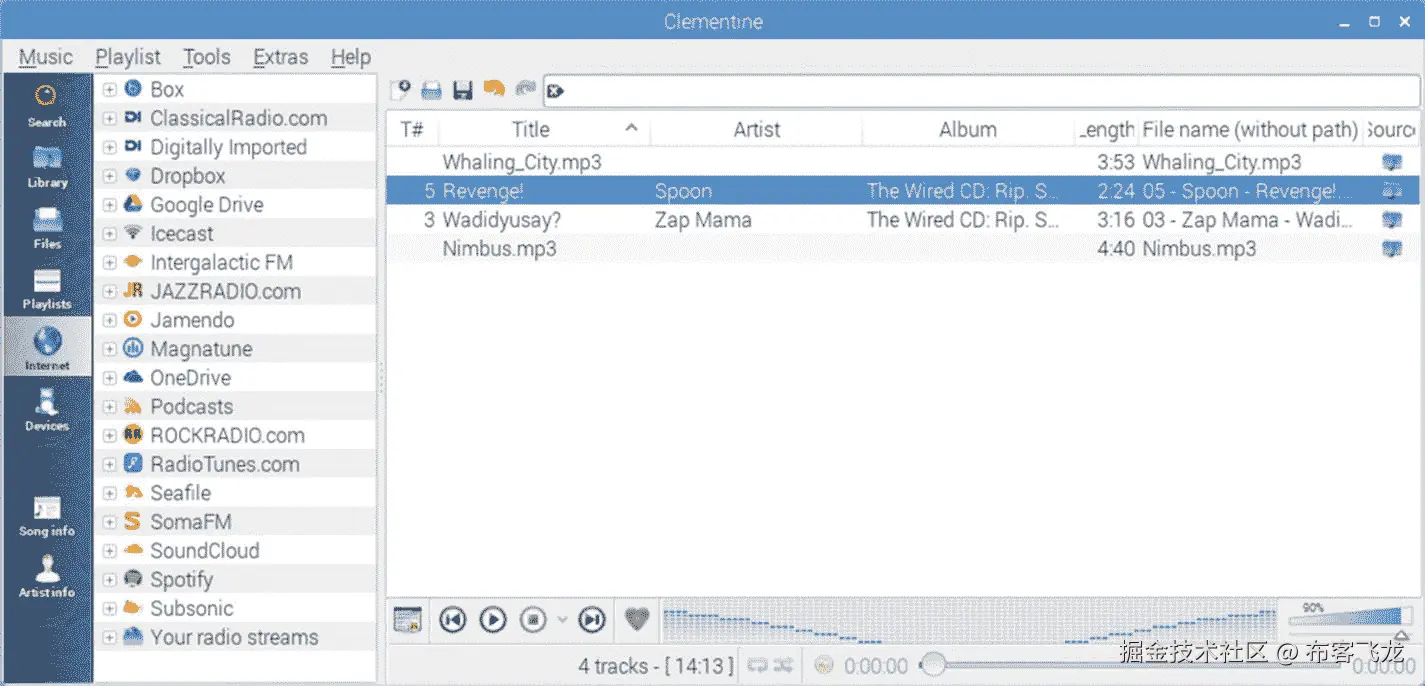This screenshot has width=1425, height=686.
Task: Click the T# column header
Action: point(412,129)
